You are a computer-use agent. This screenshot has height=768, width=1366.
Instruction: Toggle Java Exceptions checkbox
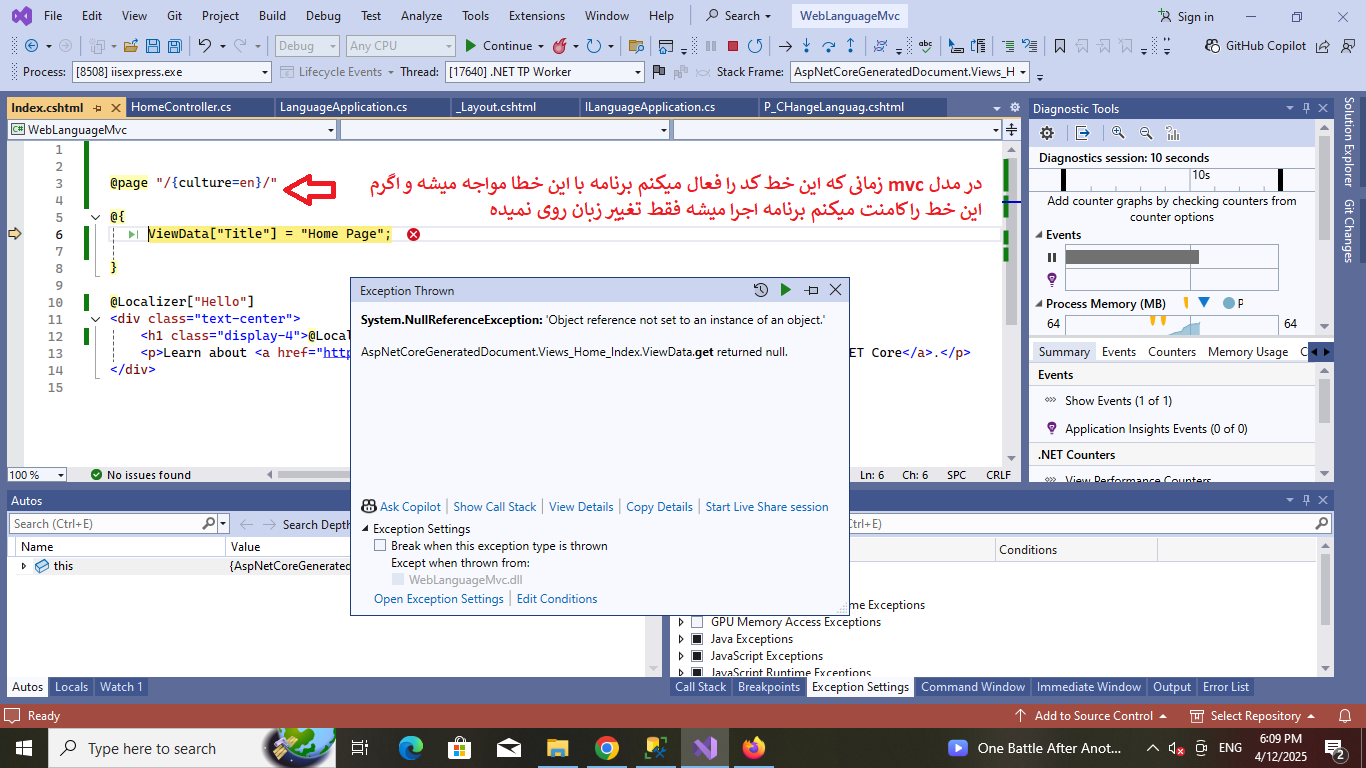click(697, 639)
